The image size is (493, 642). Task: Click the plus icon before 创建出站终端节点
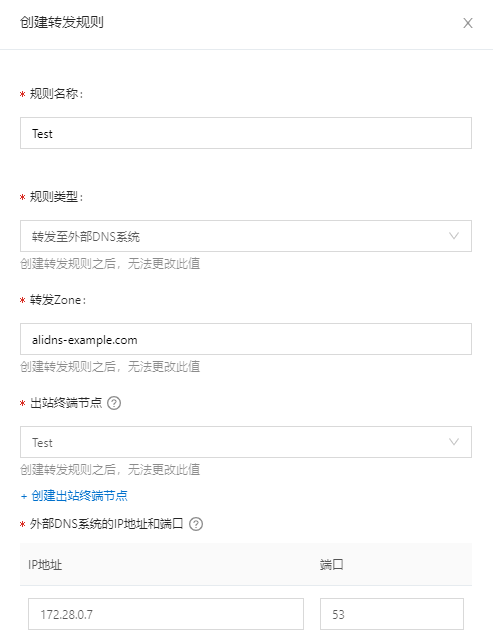pyautogui.click(x=24, y=496)
